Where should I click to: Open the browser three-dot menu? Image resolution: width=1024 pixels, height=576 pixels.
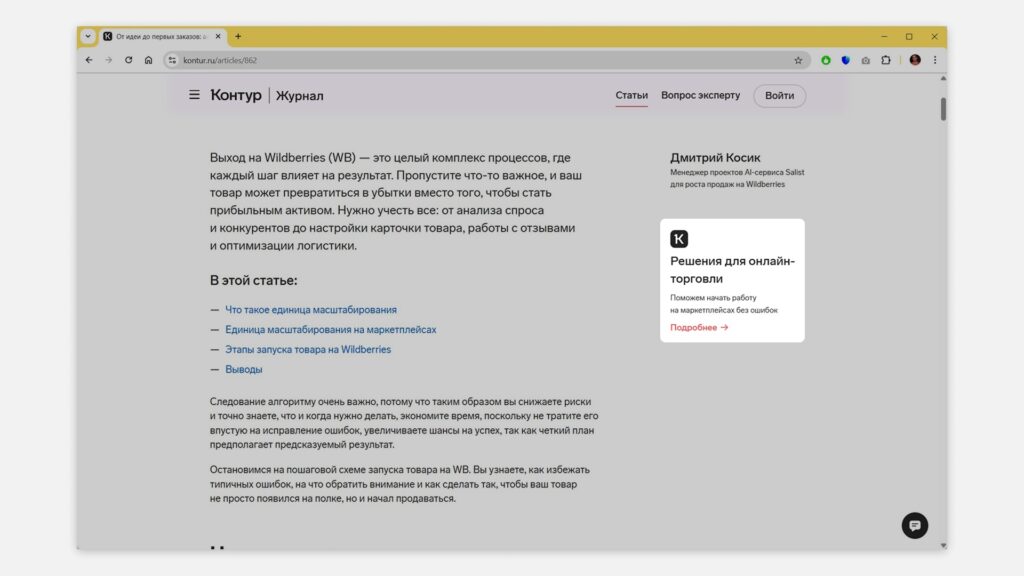click(935, 60)
